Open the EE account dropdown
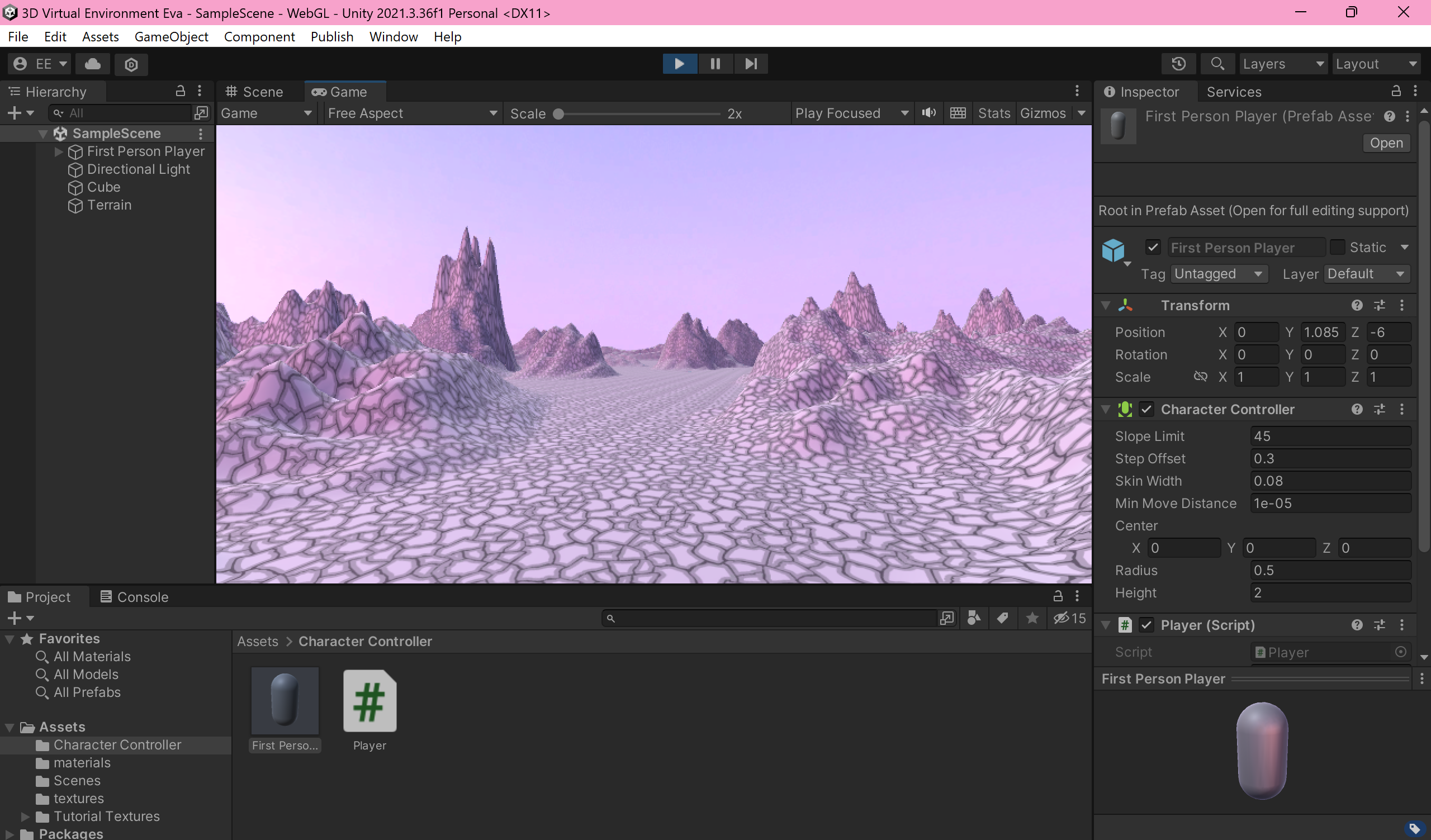Viewport: 1431px width, 840px height. [x=40, y=64]
